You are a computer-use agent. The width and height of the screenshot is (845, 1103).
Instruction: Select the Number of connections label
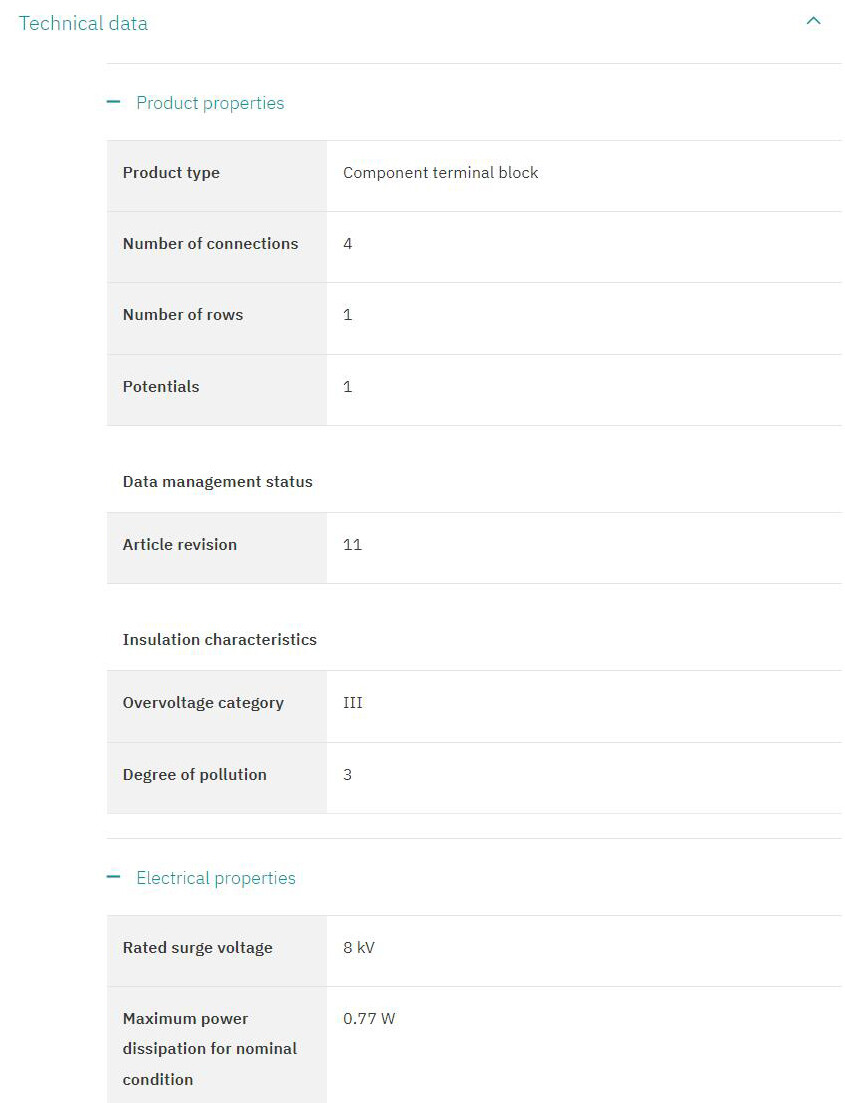click(210, 244)
